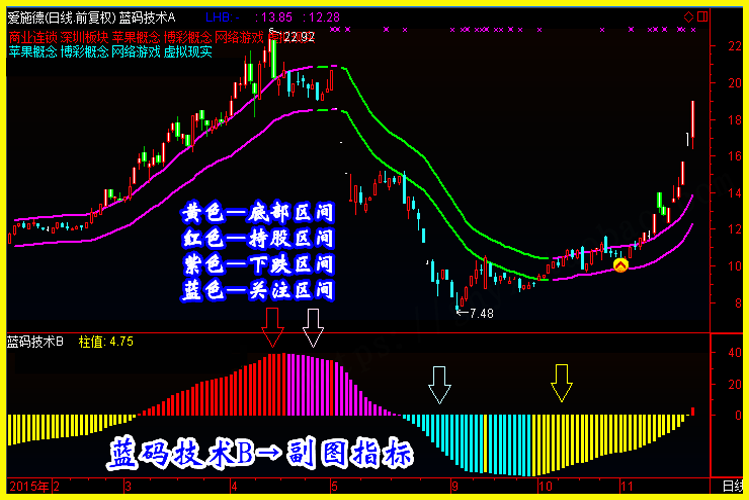Click the 0 label on sub-chart axis
749x500 pixels.
(x=738, y=415)
